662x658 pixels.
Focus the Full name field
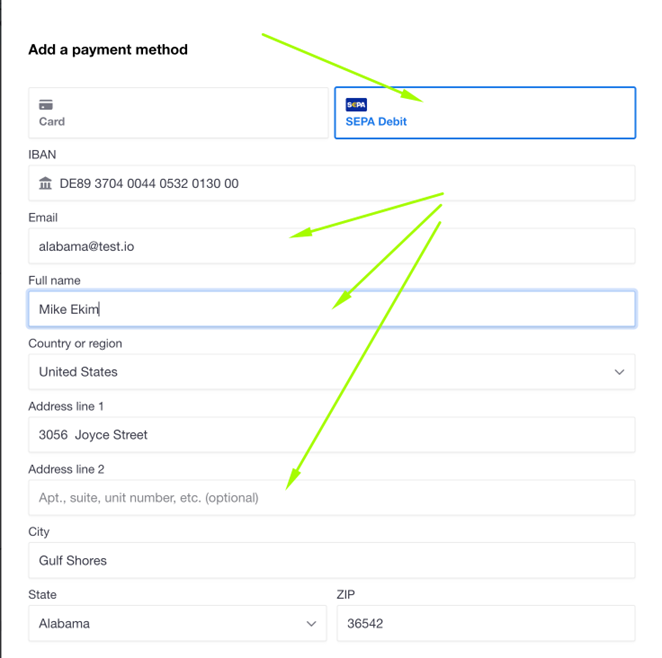(331, 309)
